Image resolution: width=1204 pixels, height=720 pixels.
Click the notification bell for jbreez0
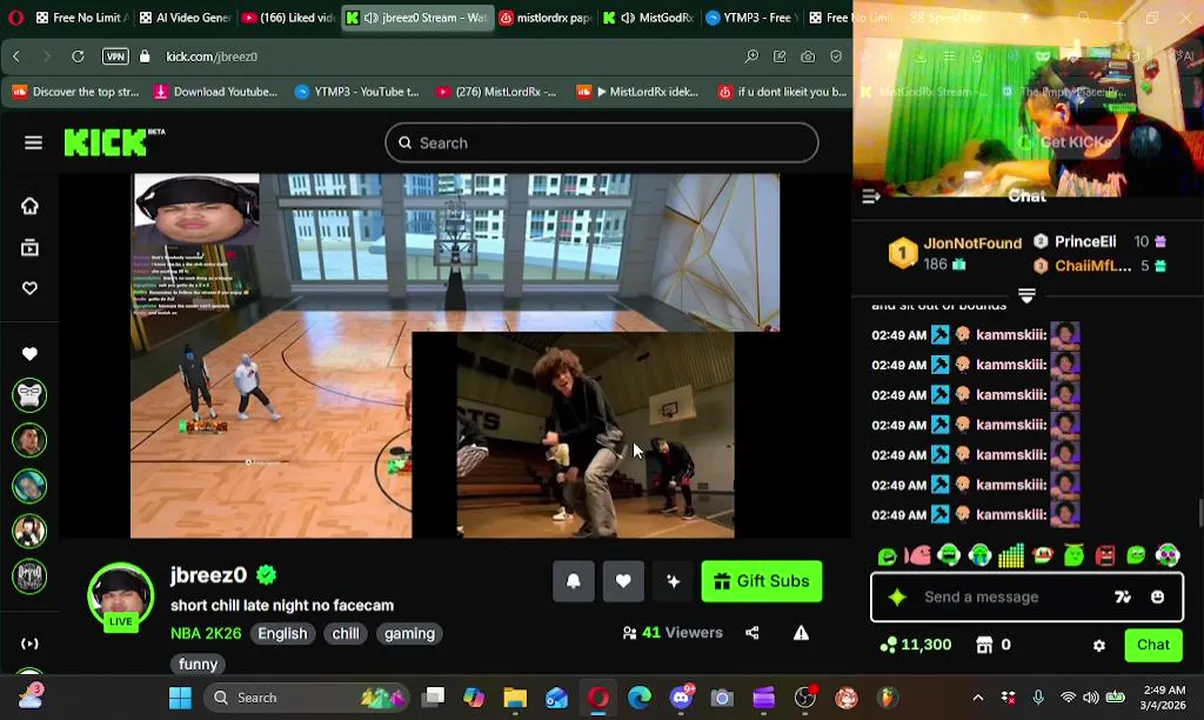tap(573, 581)
